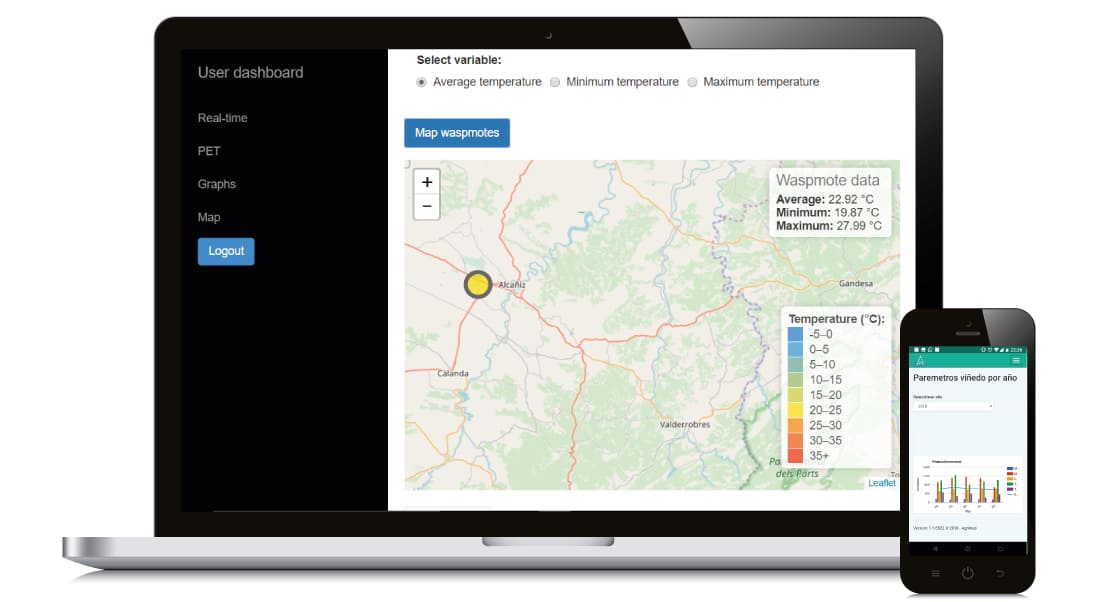Select the Average temperature radio button

point(421,82)
